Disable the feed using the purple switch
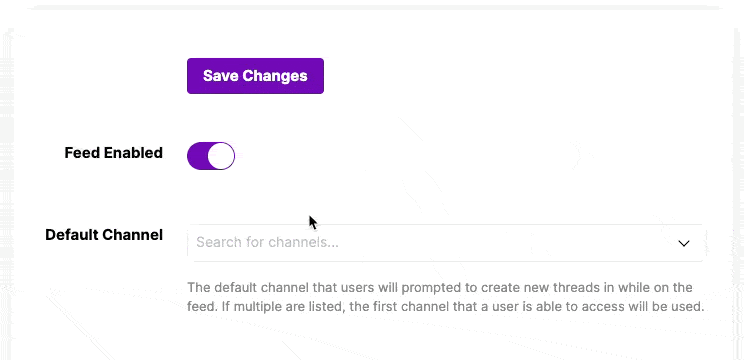This screenshot has width=744, height=360. pyautogui.click(x=211, y=156)
